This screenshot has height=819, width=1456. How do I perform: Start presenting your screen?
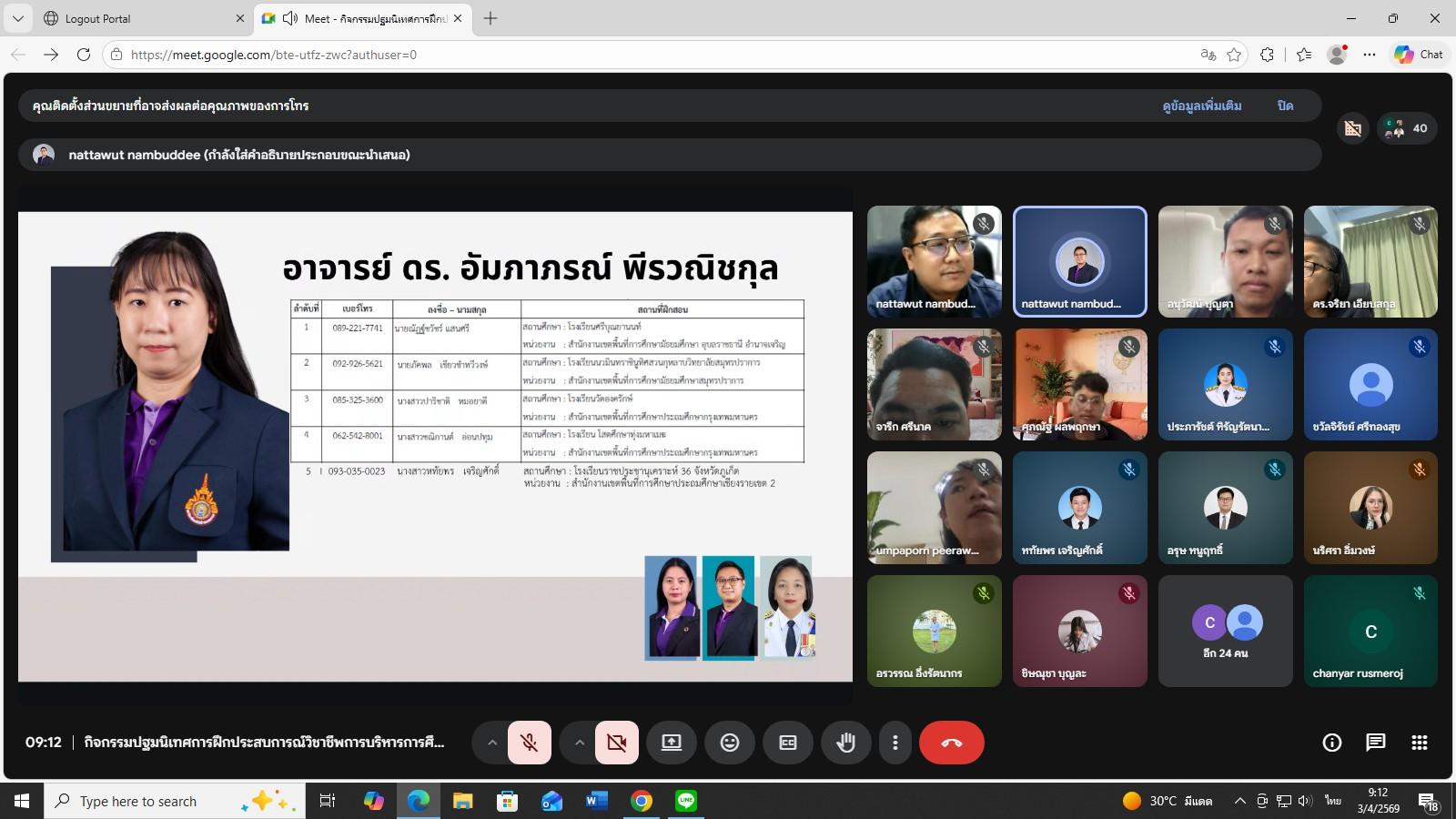click(671, 743)
